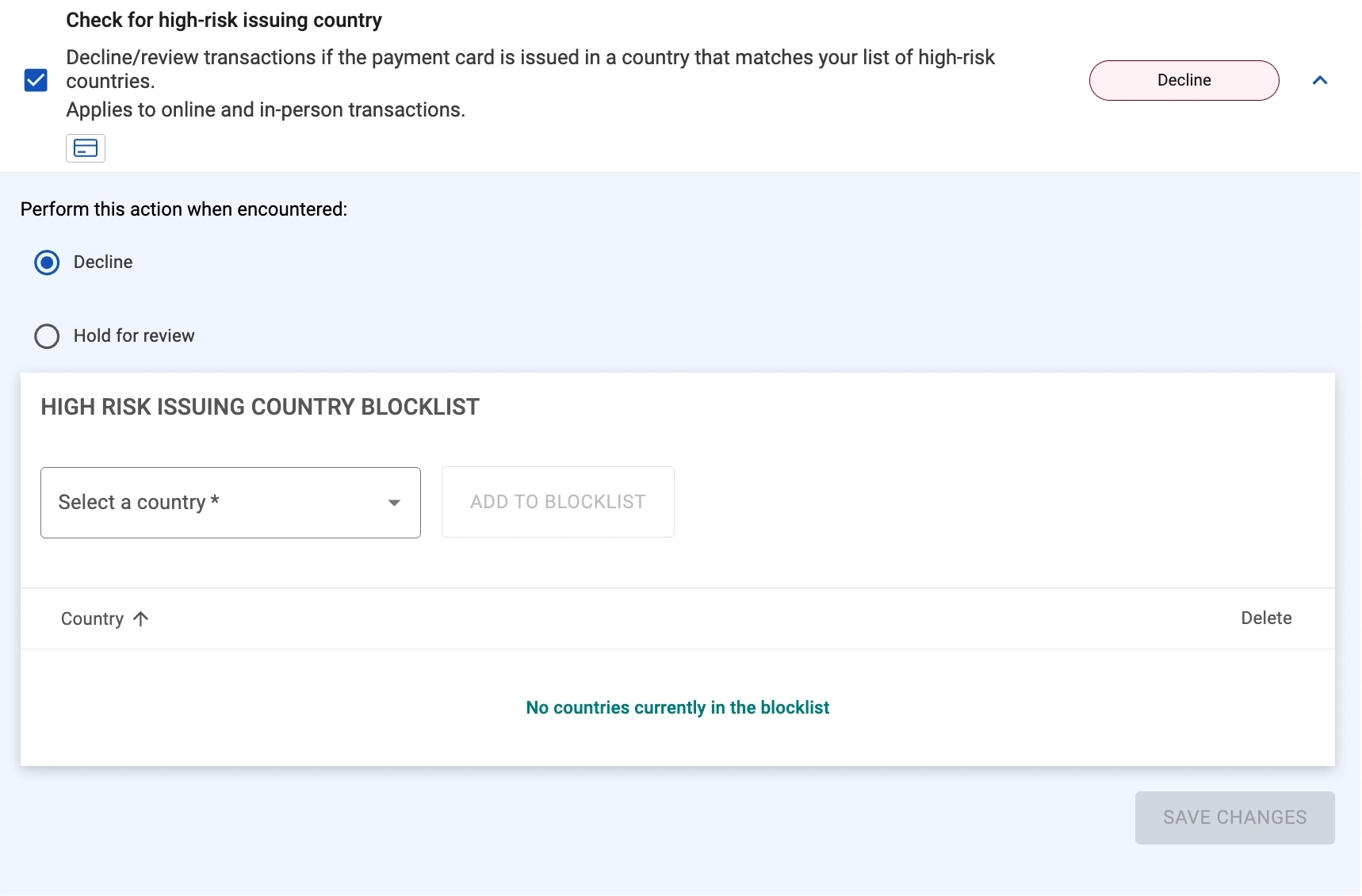Click the High Risk Issuing Country Blocklist heading

click(x=260, y=408)
